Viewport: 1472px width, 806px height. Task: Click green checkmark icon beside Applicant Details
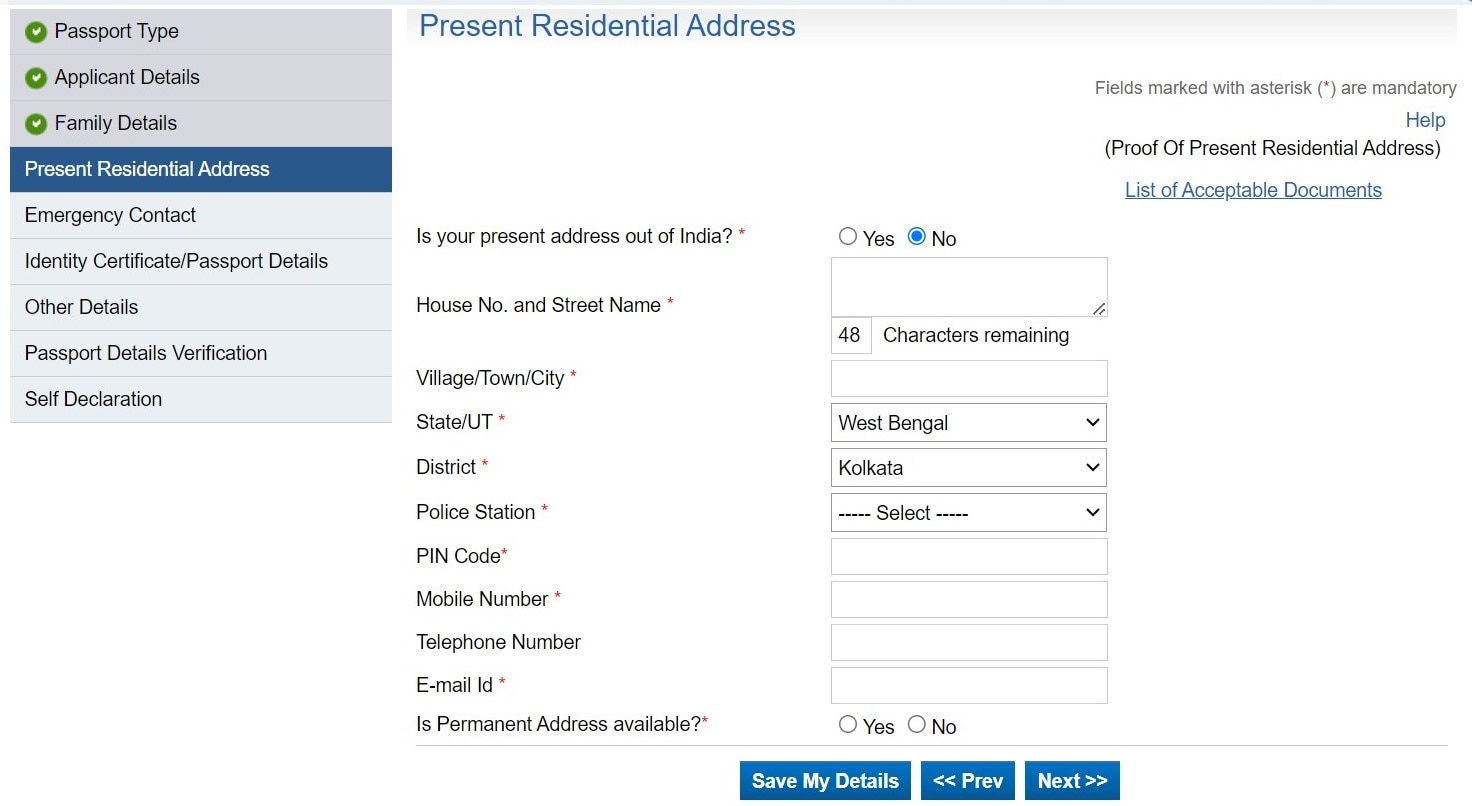[x=36, y=78]
